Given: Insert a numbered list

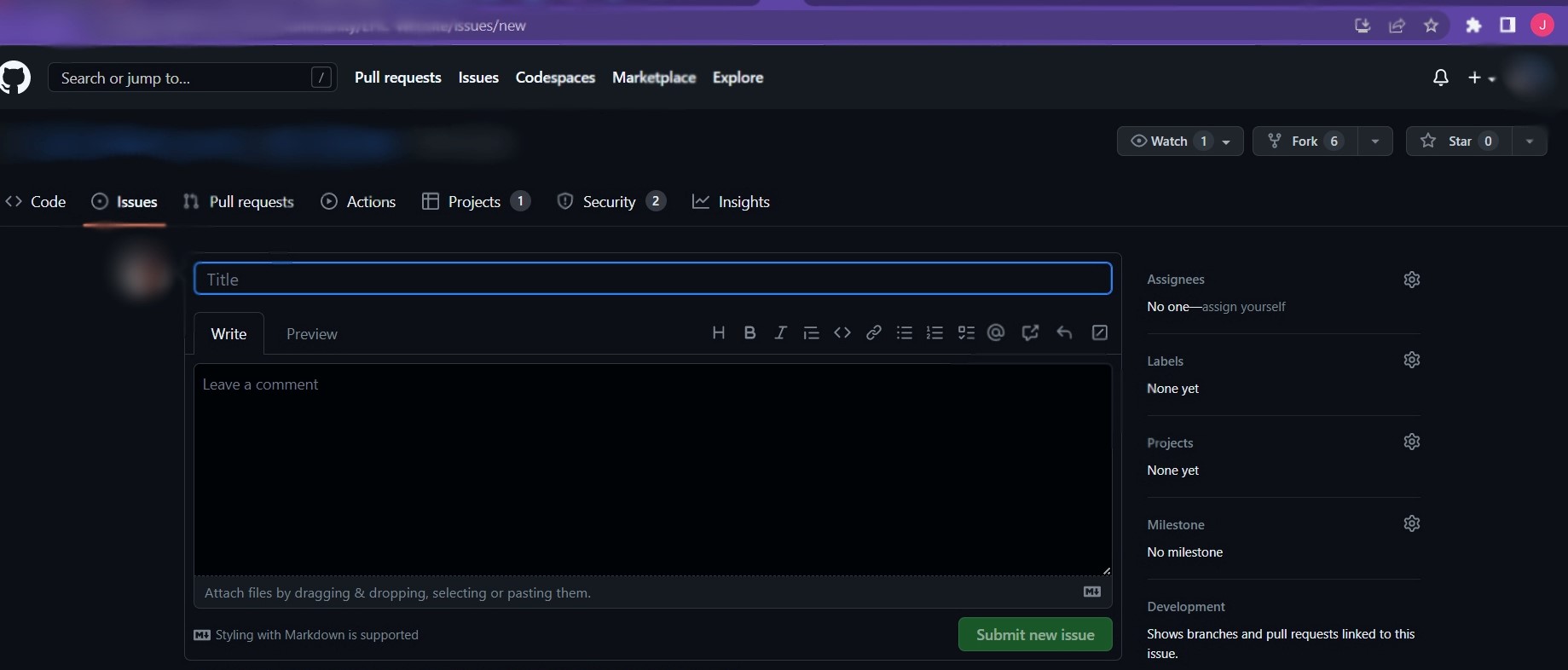Looking at the screenshot, I should (x=935, y=332).
